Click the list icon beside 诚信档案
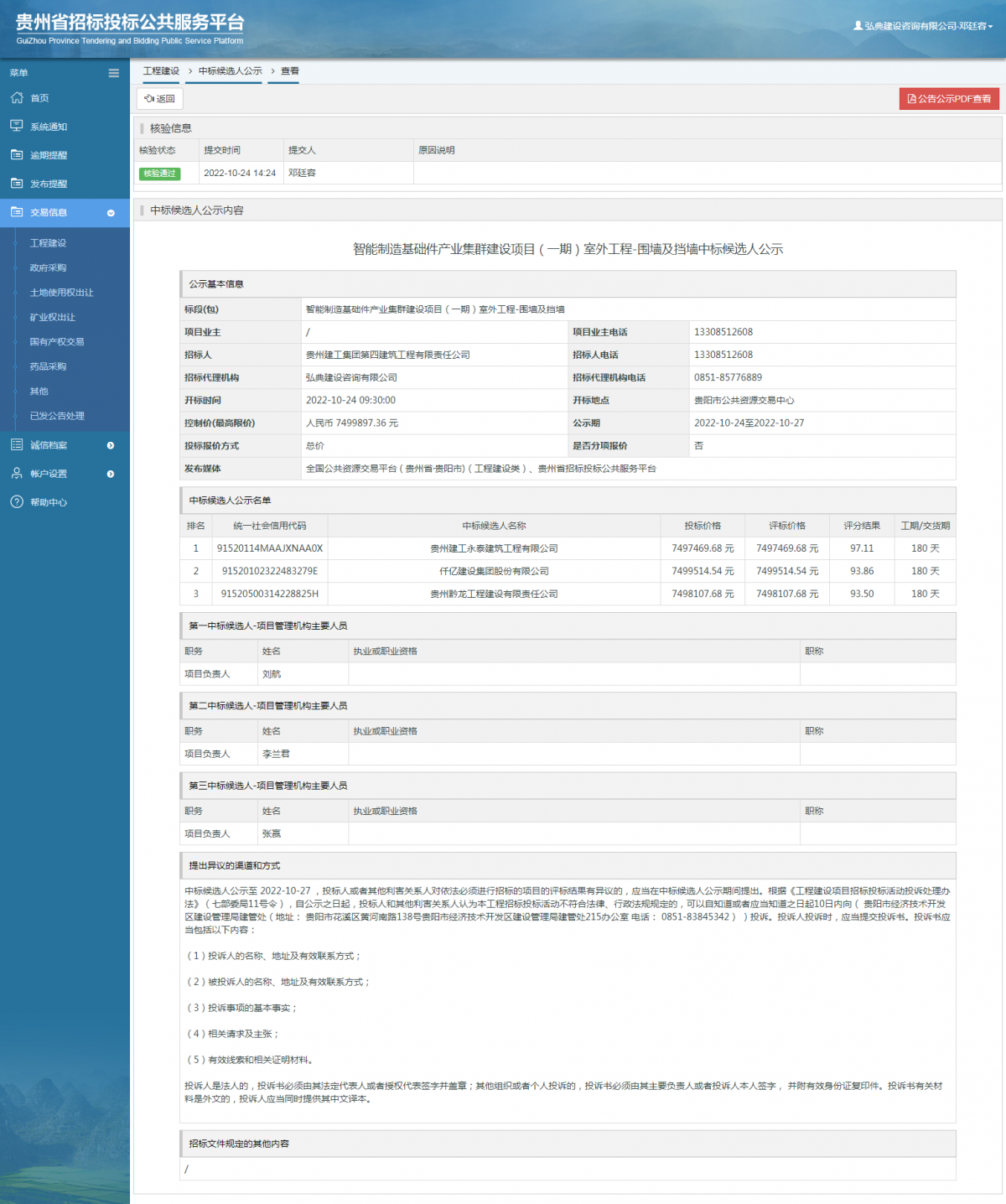 coord(17,444)
